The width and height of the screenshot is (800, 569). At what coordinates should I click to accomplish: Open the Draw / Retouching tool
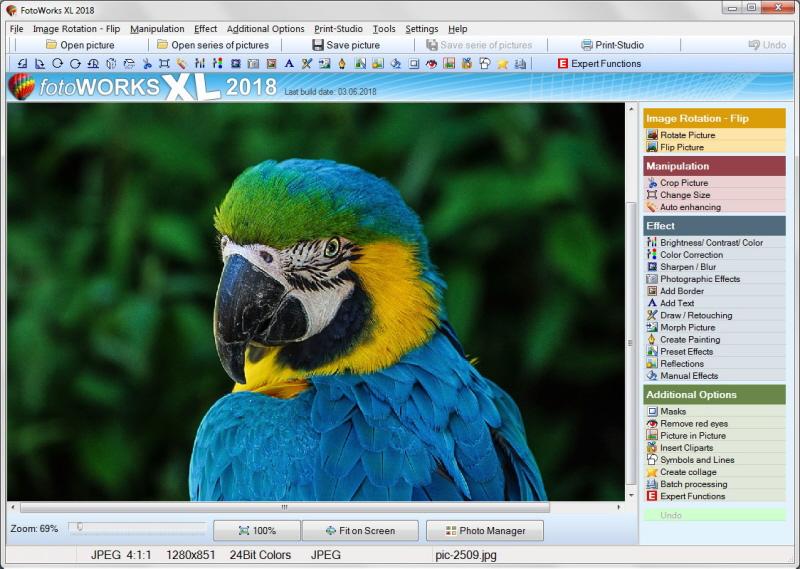point(695,316)
